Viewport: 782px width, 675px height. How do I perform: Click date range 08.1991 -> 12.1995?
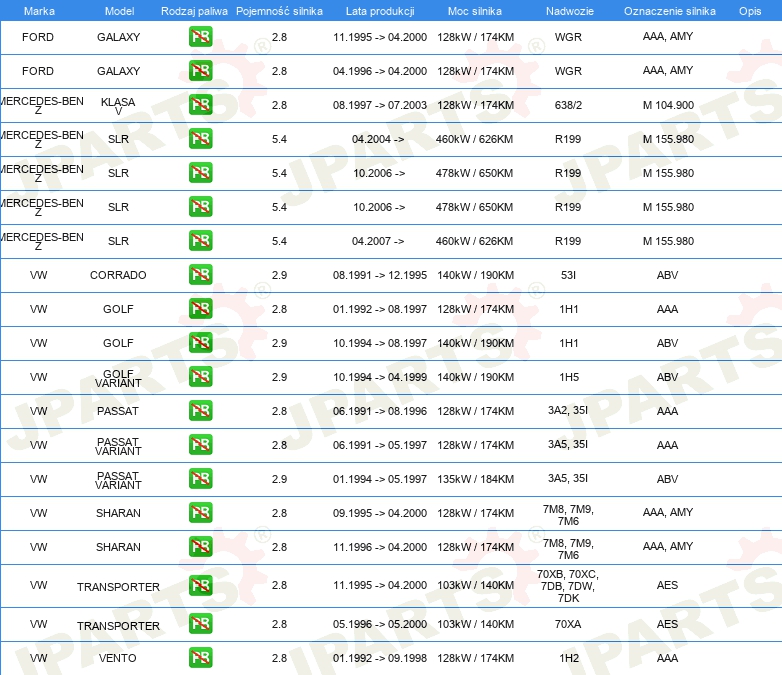click(x=380, y=275)
